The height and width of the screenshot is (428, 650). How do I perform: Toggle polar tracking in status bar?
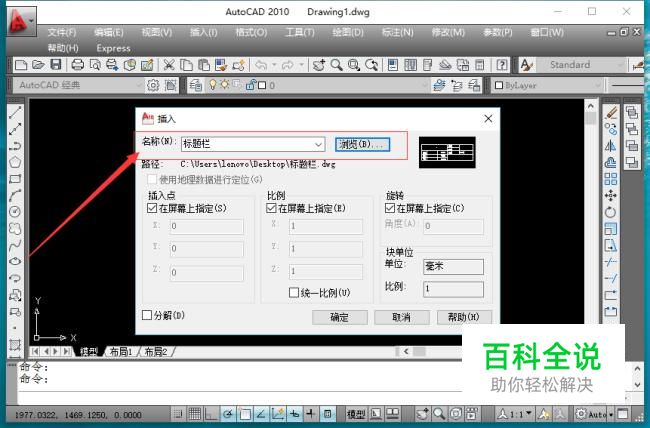click(228, 413)
